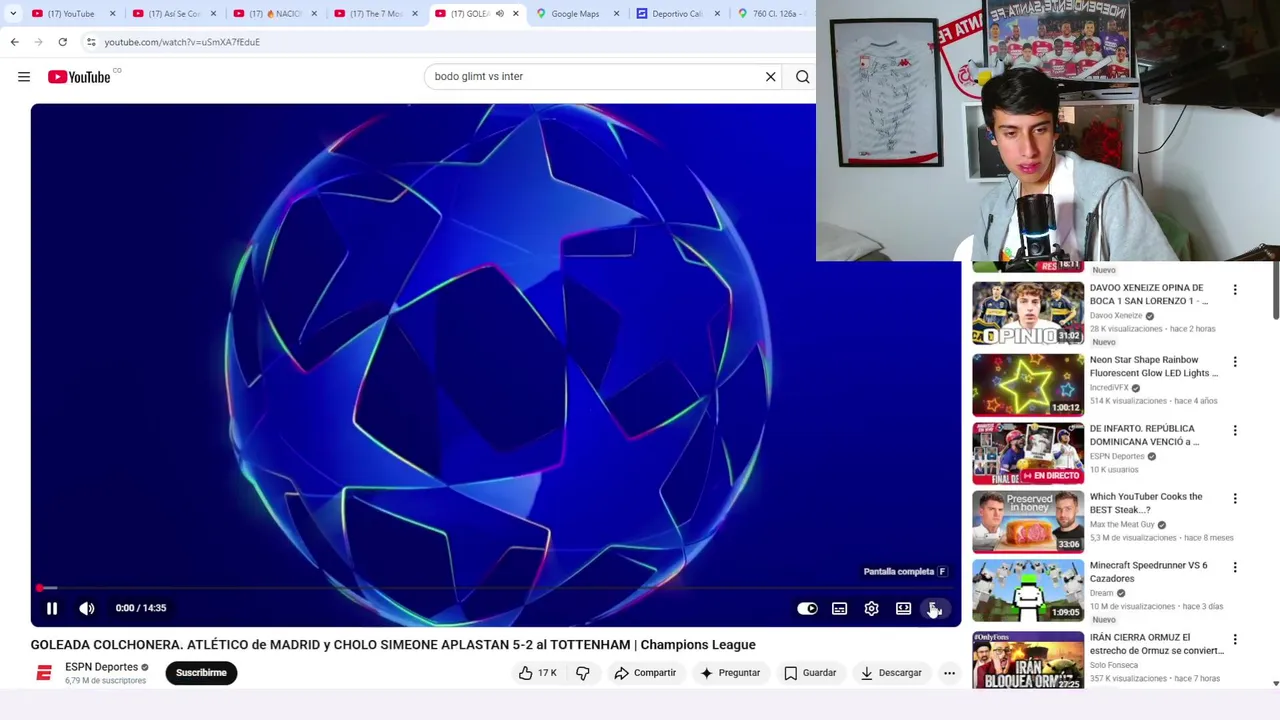
Task: Open options menu for Best Steak video
Action: 1235,499
